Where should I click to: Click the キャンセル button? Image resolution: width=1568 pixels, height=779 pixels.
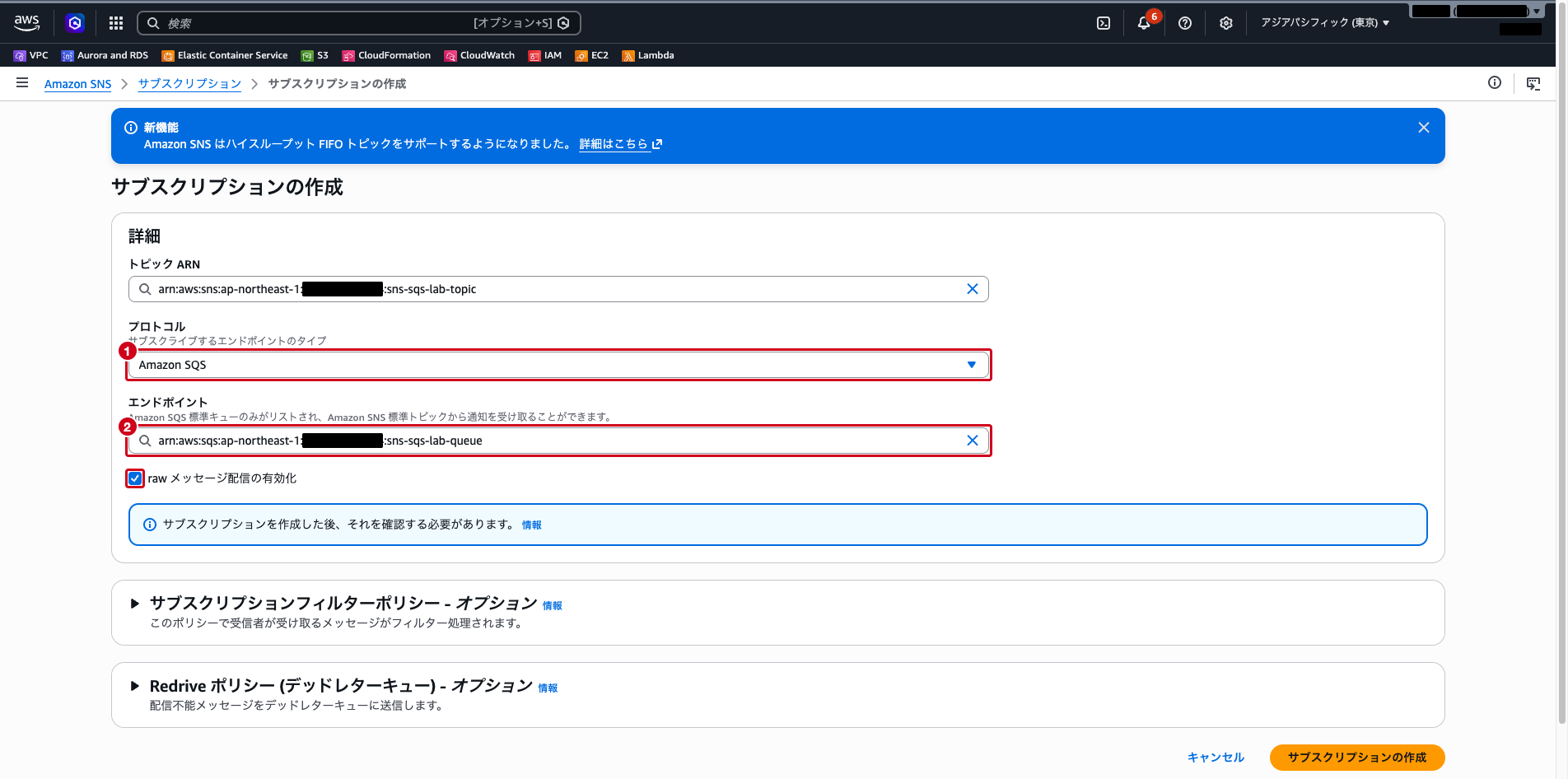(x=1216, y=758)
